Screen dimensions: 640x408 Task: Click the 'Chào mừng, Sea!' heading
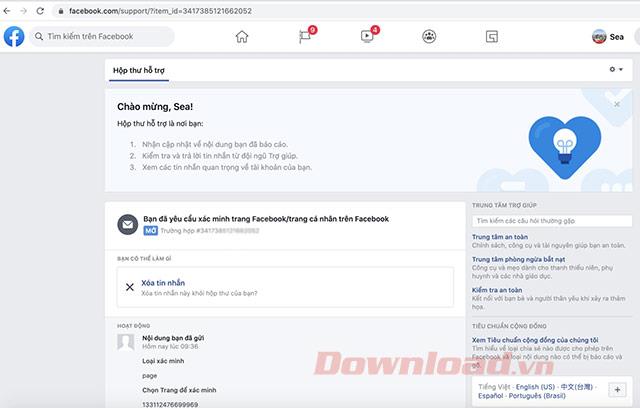click(x=155, y=107)
